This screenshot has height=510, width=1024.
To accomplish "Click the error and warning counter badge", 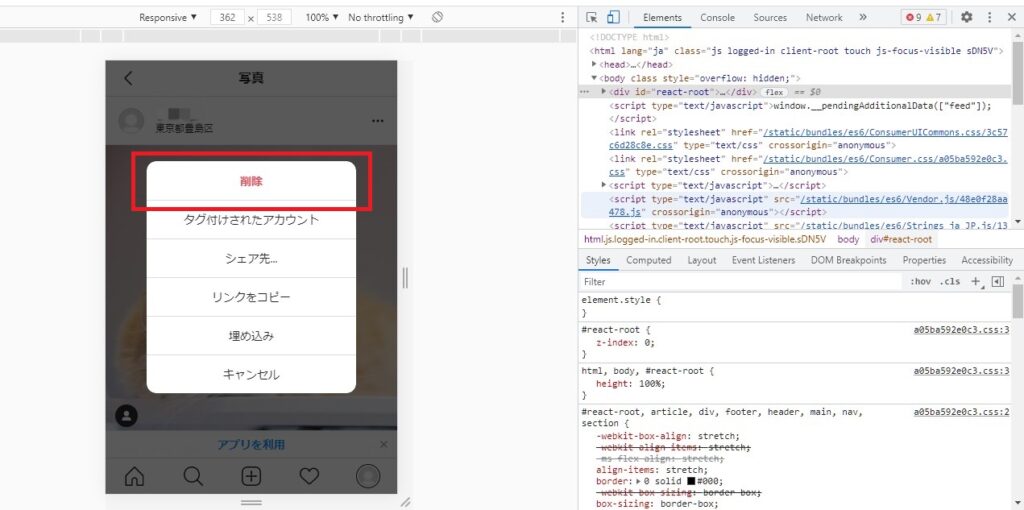I will click(x=923, y=18).
